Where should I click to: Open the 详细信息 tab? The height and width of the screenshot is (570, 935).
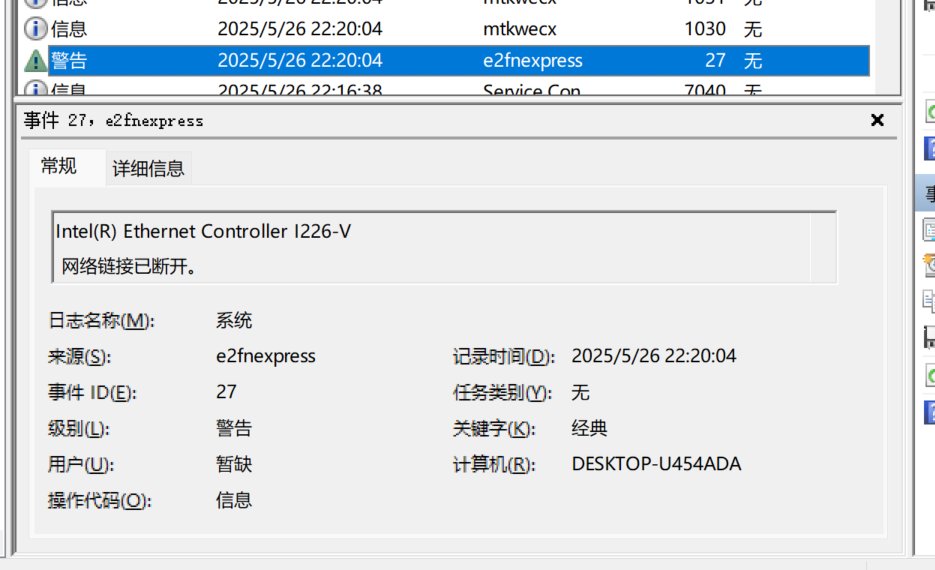pyautogui.click(x=148, y=169)
